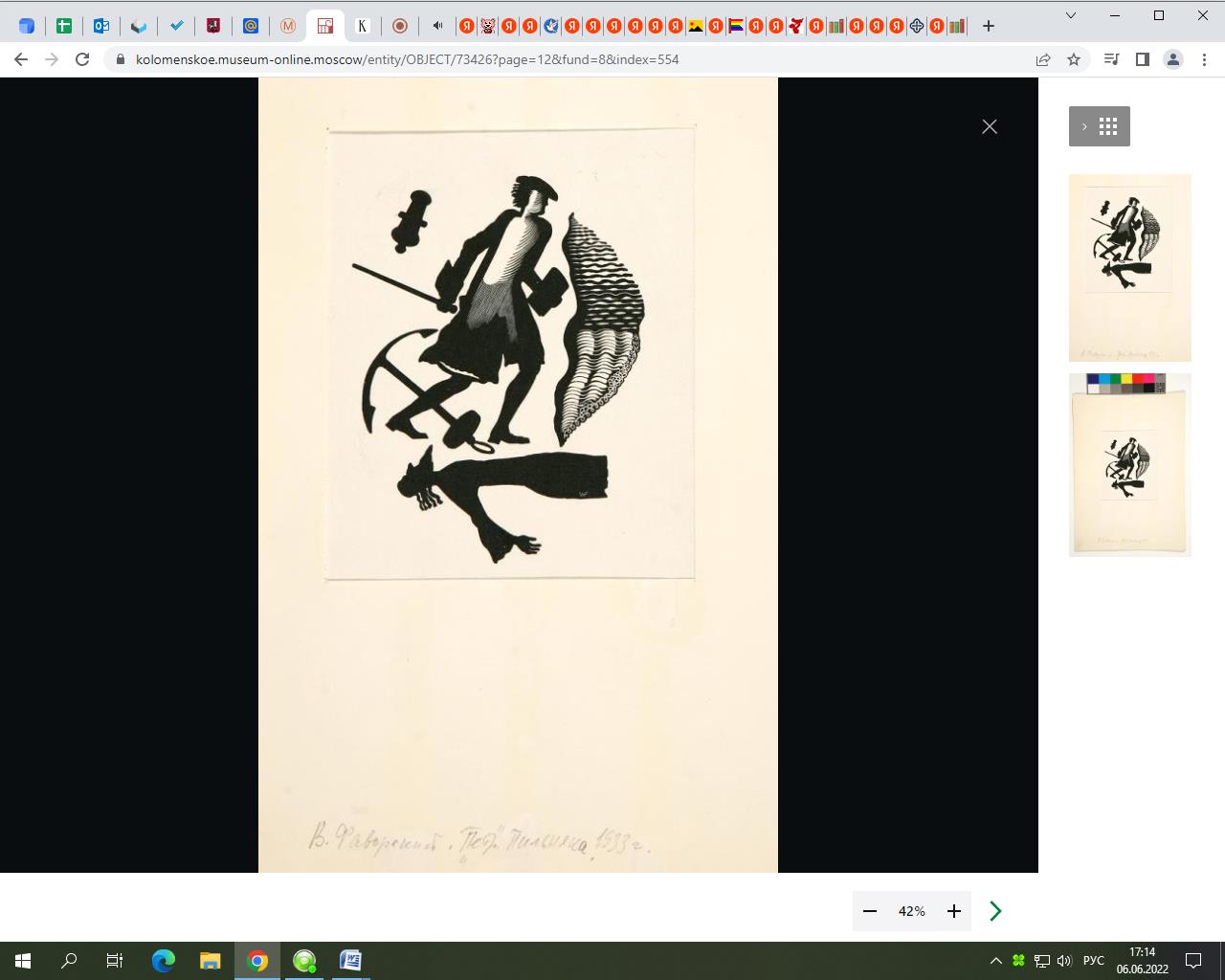View site information lock icon
This screenshot has height=980, width=1225.
(x=120, y=59)
